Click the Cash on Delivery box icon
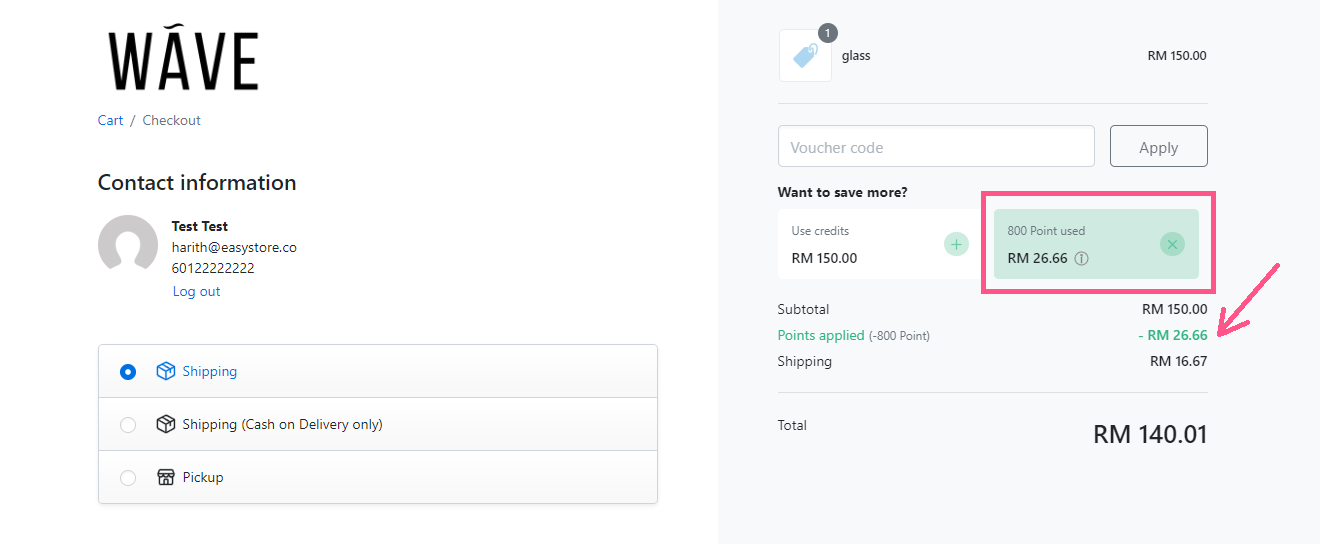The height and width of the screenshot is (544, 1320). (x=166, y=424)
